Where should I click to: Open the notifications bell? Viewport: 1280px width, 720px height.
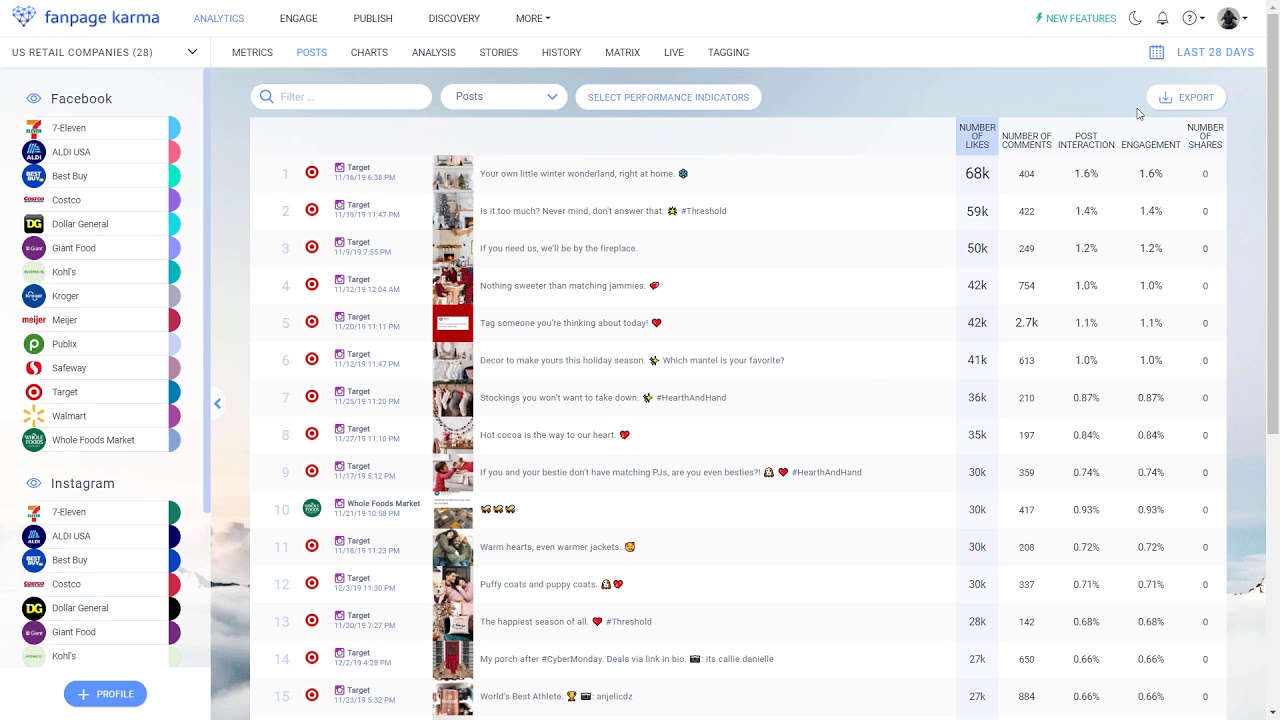tap(1162, 18)
